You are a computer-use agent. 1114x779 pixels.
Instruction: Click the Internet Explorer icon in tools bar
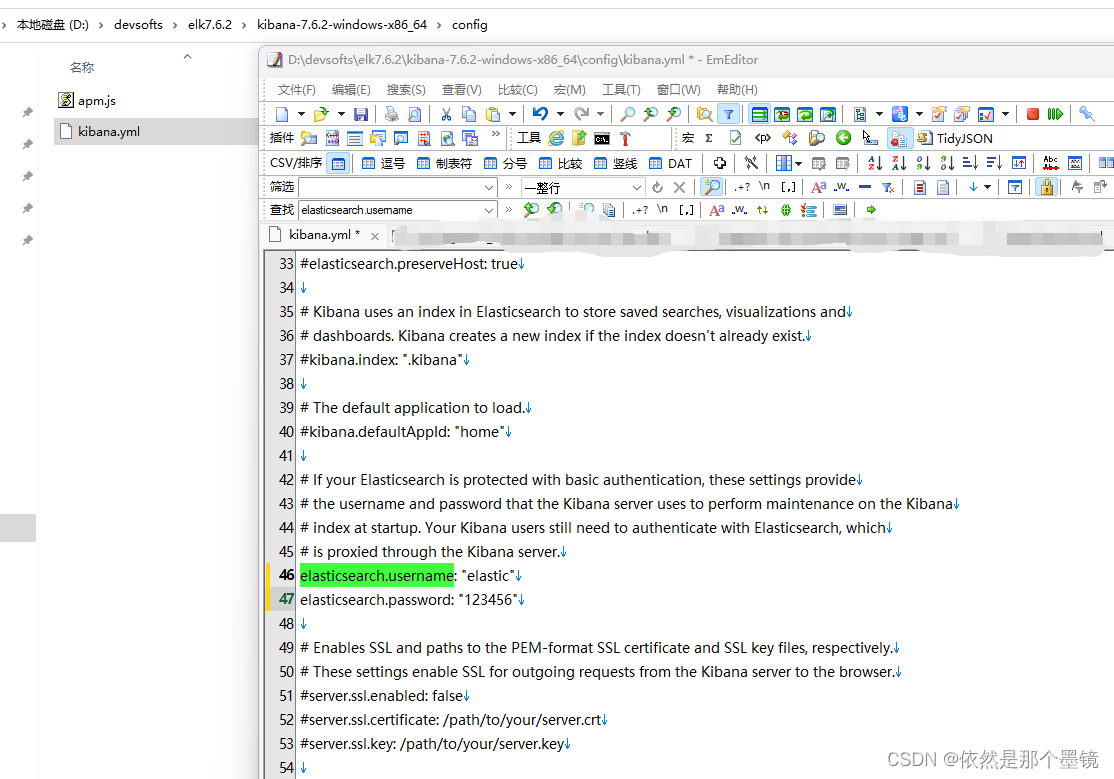click(x=556, y=139)
